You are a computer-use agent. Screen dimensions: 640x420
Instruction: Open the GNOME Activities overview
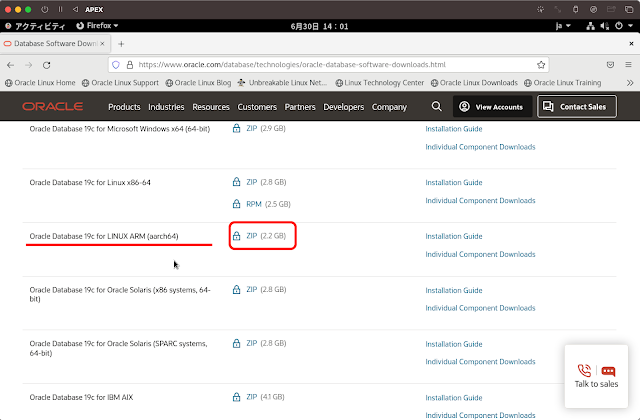(35, 26)
